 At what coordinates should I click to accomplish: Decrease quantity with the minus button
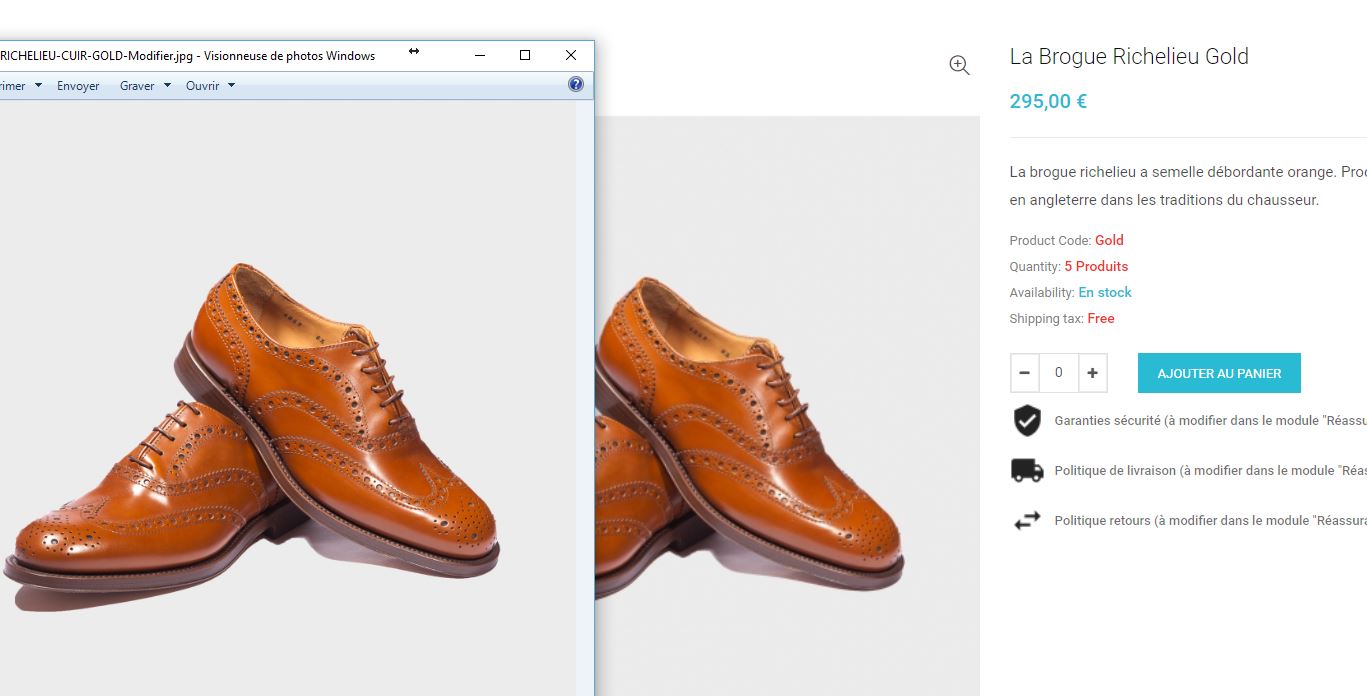(x=1025, y=373)
